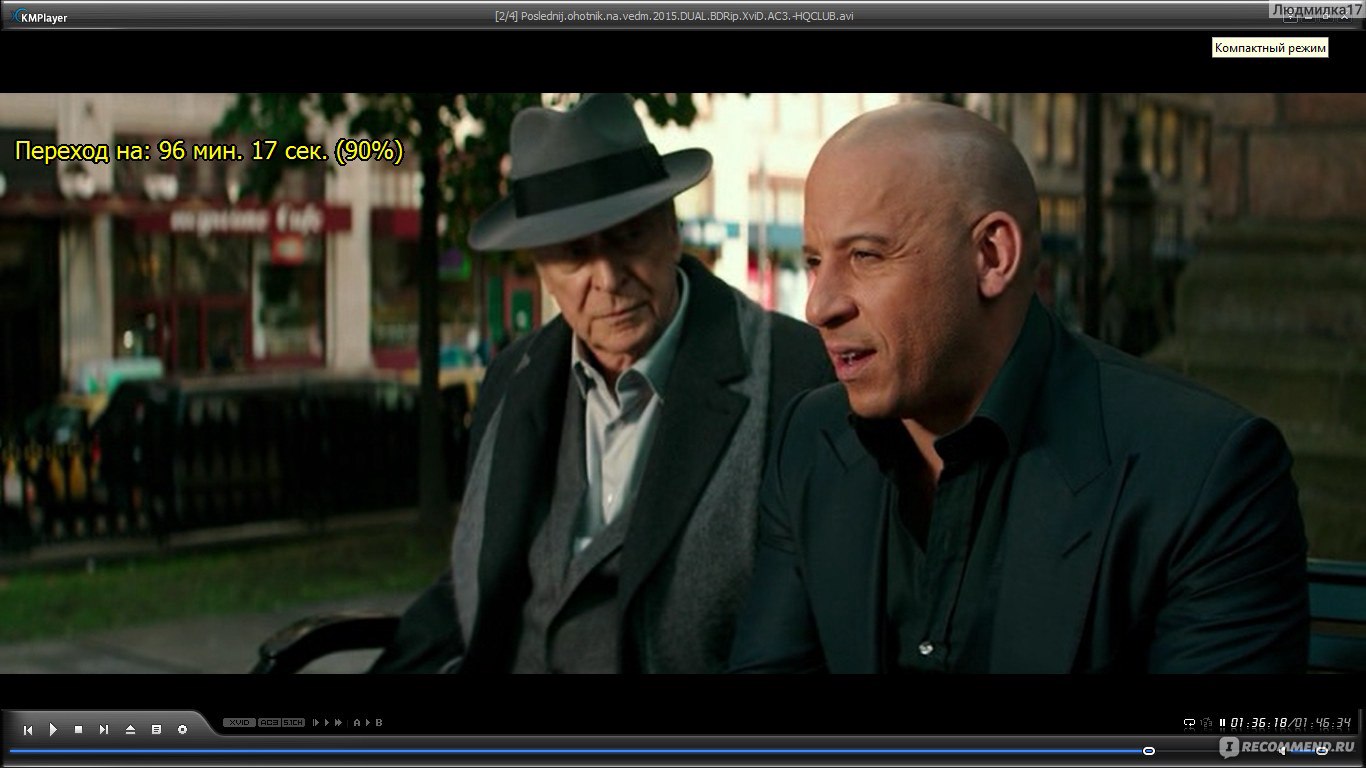Click the eject open-file icon
1366x768 pixels.
[x=130, y=730]
